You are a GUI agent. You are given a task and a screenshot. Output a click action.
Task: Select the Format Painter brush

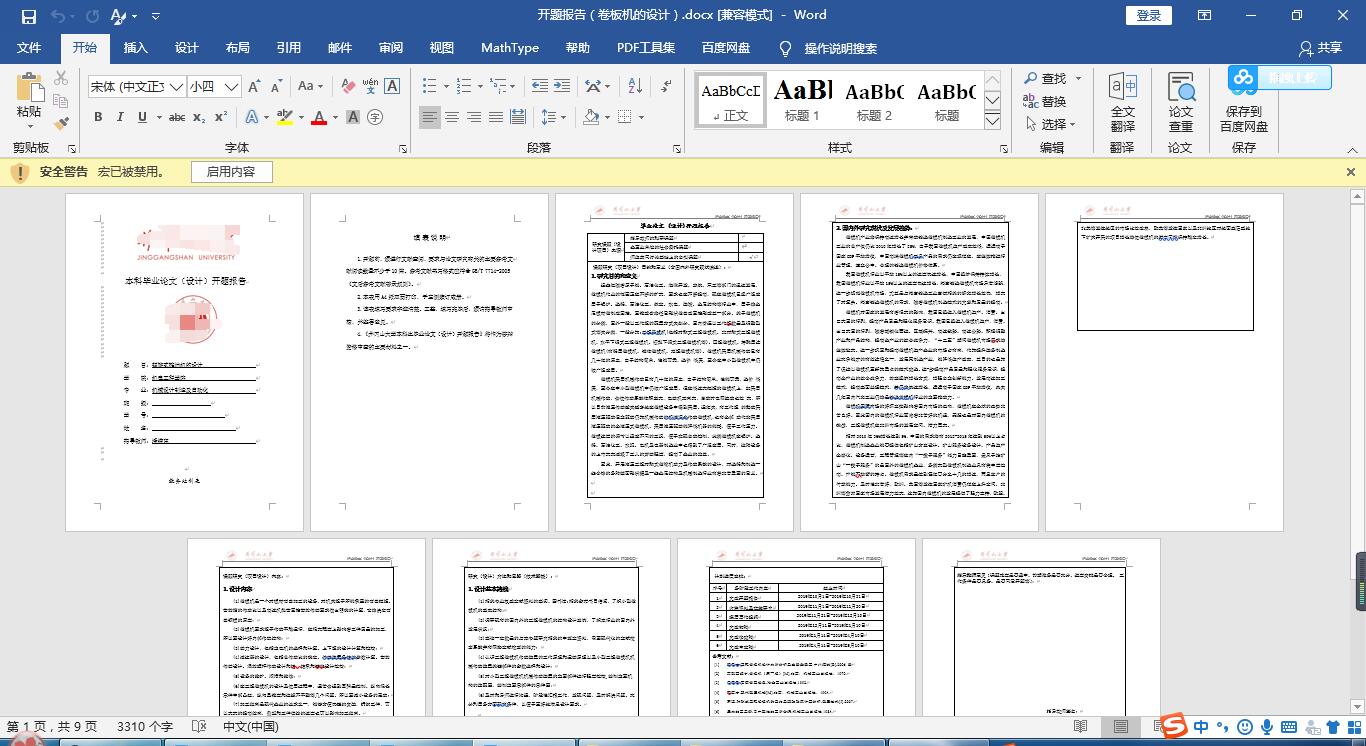pos(61,124)
